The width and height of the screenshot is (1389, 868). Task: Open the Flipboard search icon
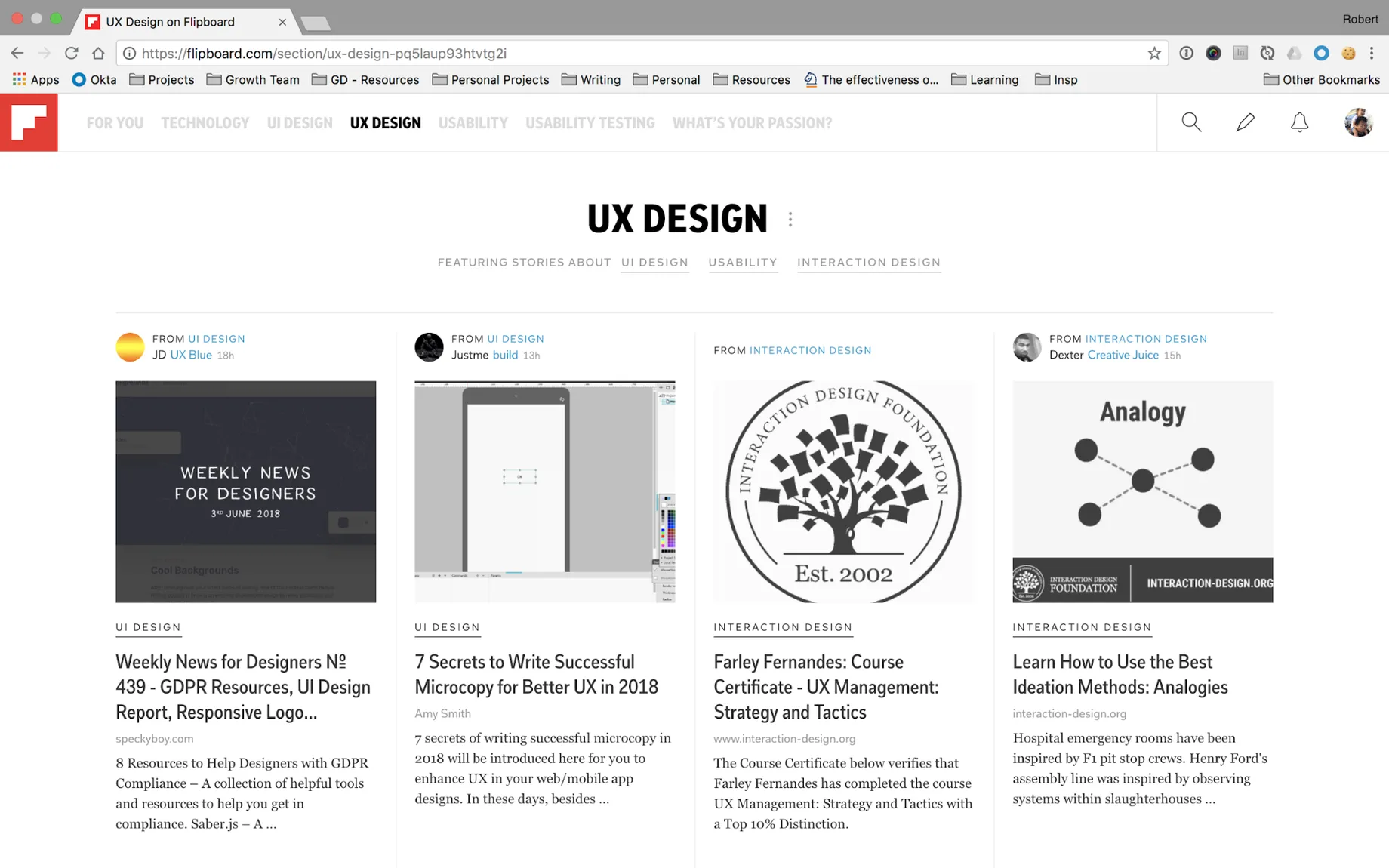click(x=1191, y=122)
